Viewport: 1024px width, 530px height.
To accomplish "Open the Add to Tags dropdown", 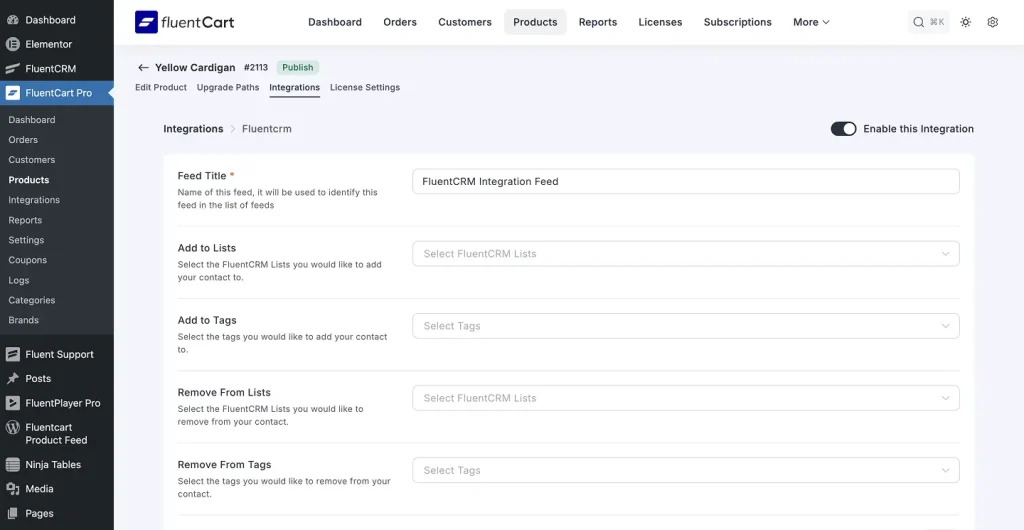I will pos(686,326).
